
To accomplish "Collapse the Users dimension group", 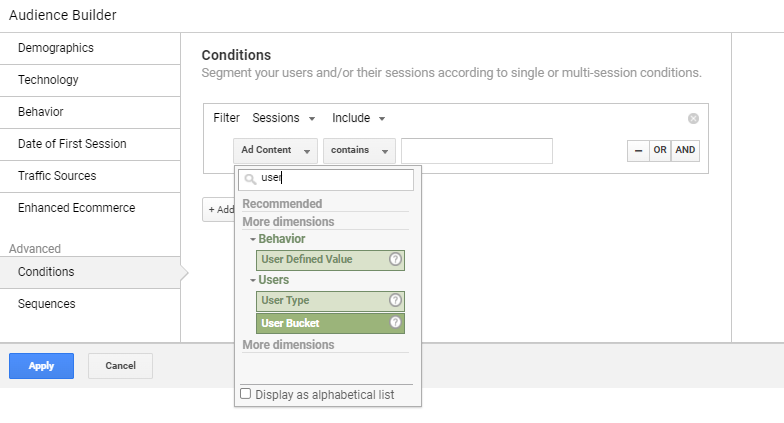I will (253, 280).
